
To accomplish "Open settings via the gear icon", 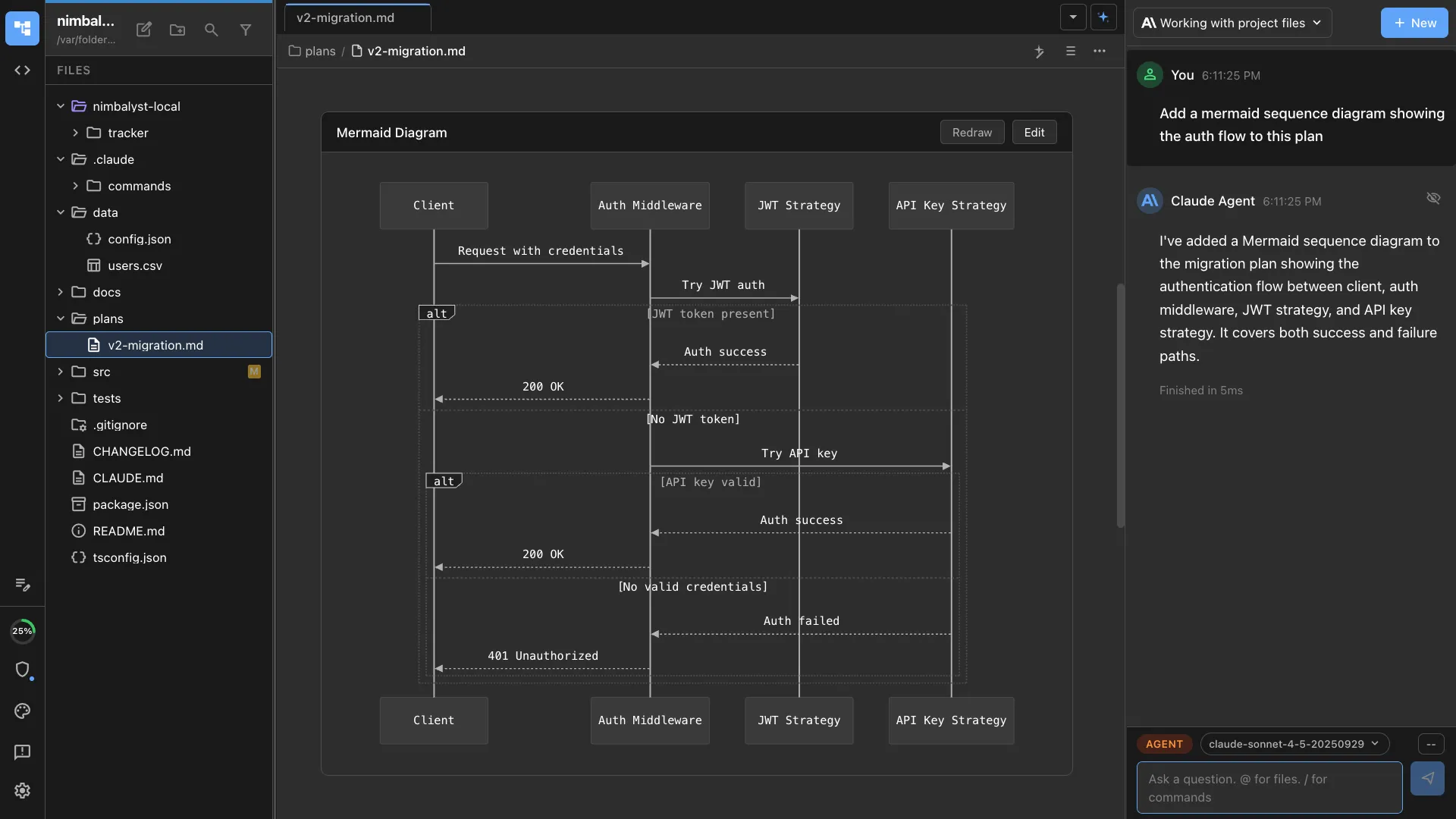I will click(x=22, y=790).
